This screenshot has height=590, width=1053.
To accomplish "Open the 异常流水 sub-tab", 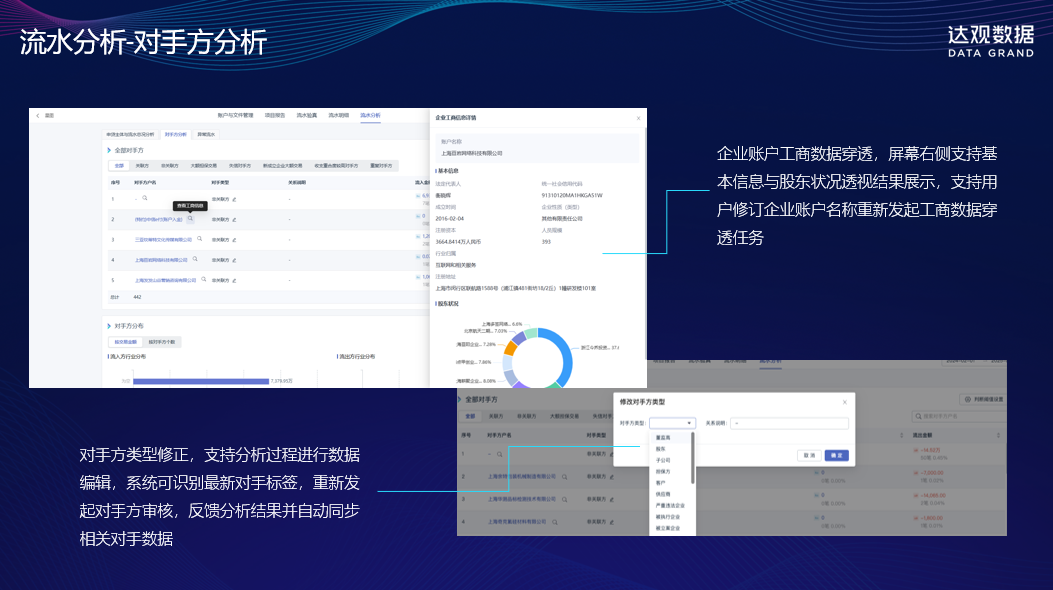I will (x=205, y=133).
